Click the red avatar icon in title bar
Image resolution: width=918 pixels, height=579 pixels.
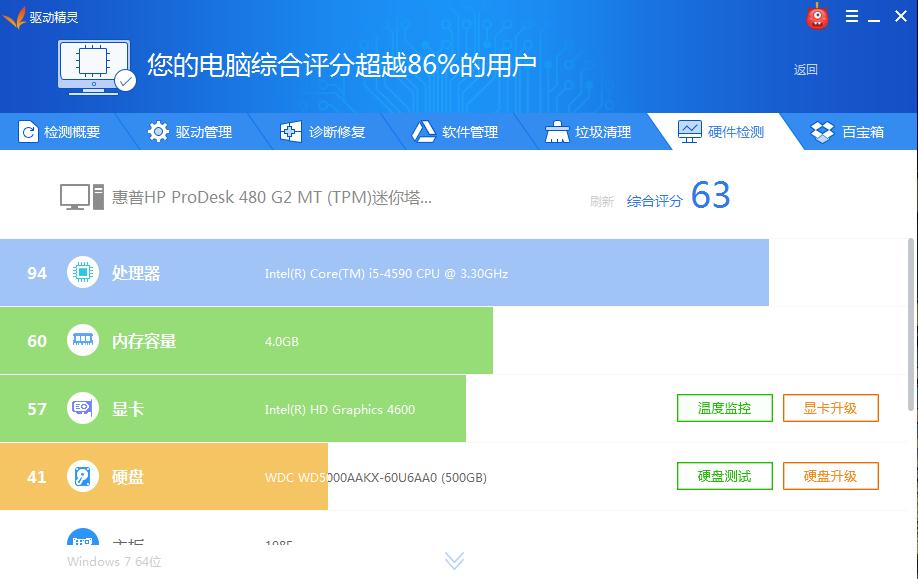(x=816, y=16)
